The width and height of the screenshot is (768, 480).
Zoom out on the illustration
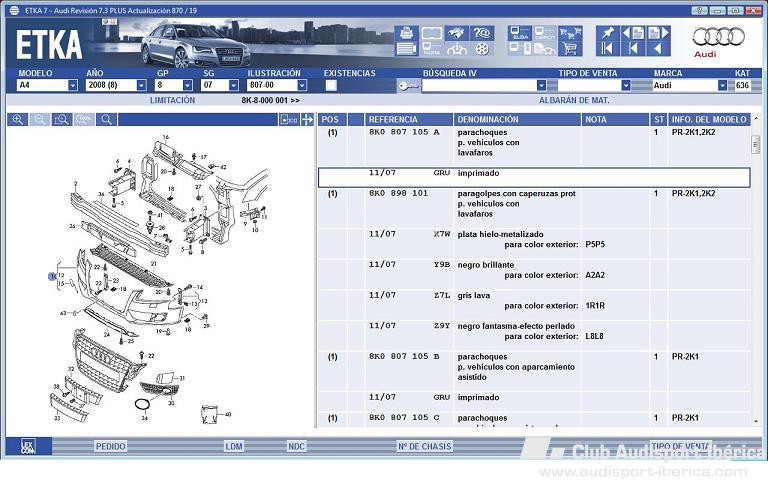pyautogui.click(x=40, y=120)
